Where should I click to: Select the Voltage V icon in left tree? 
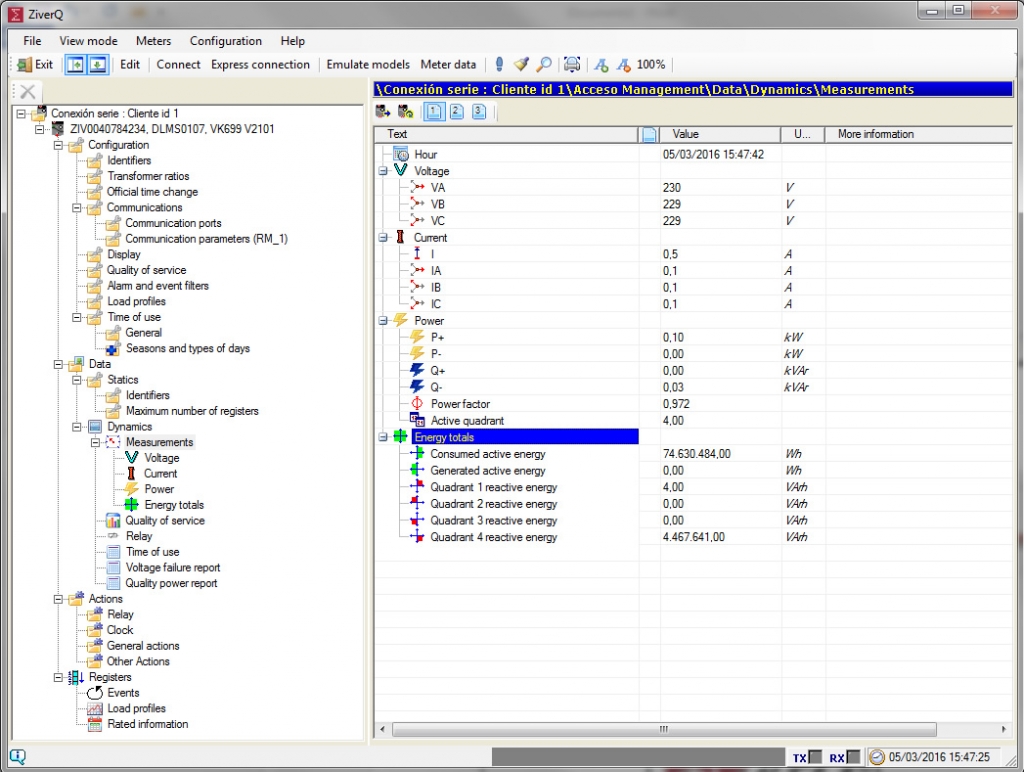(131, 457)
